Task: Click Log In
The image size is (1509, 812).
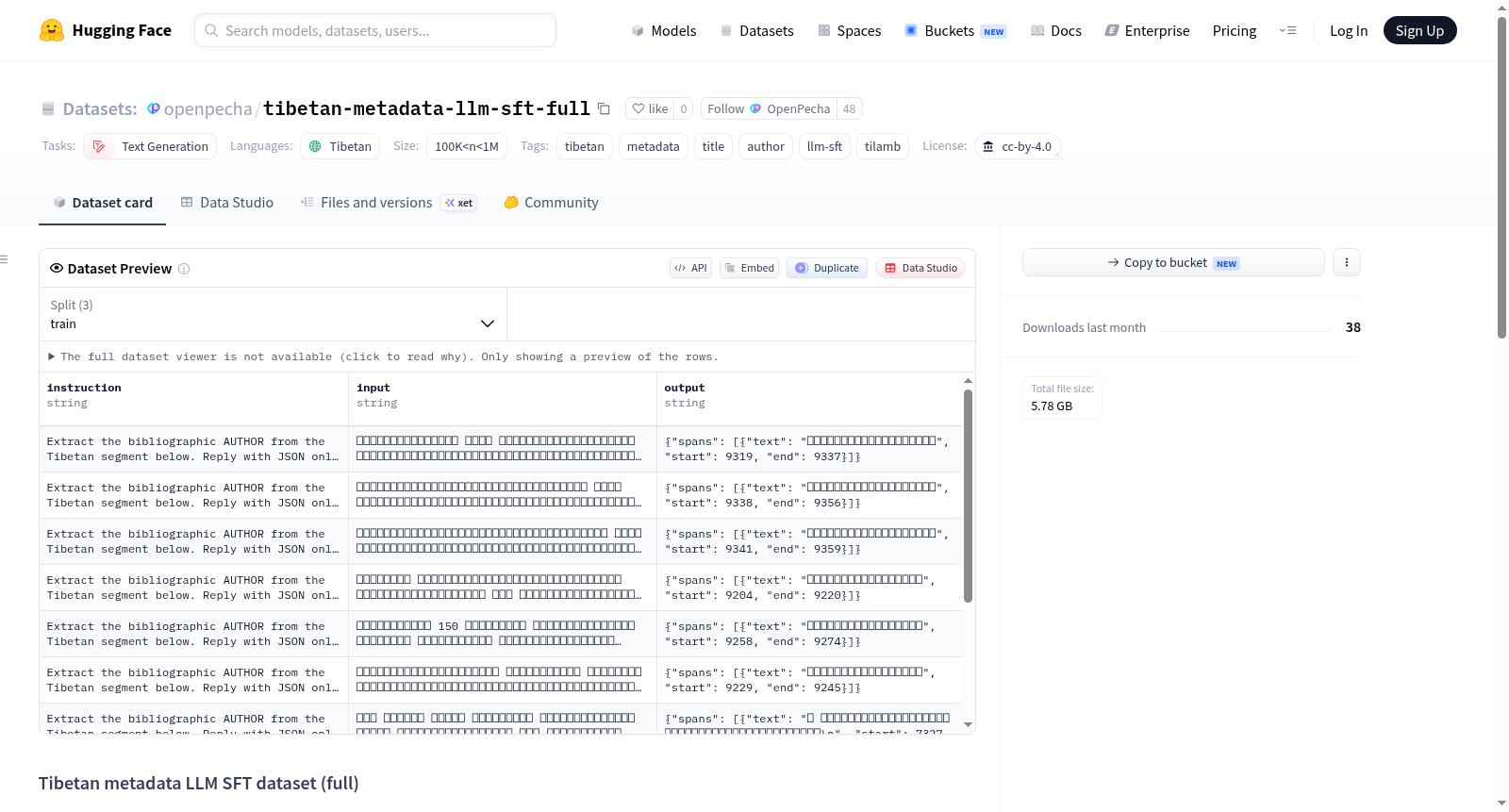Action: click(x=1349, y=30)
